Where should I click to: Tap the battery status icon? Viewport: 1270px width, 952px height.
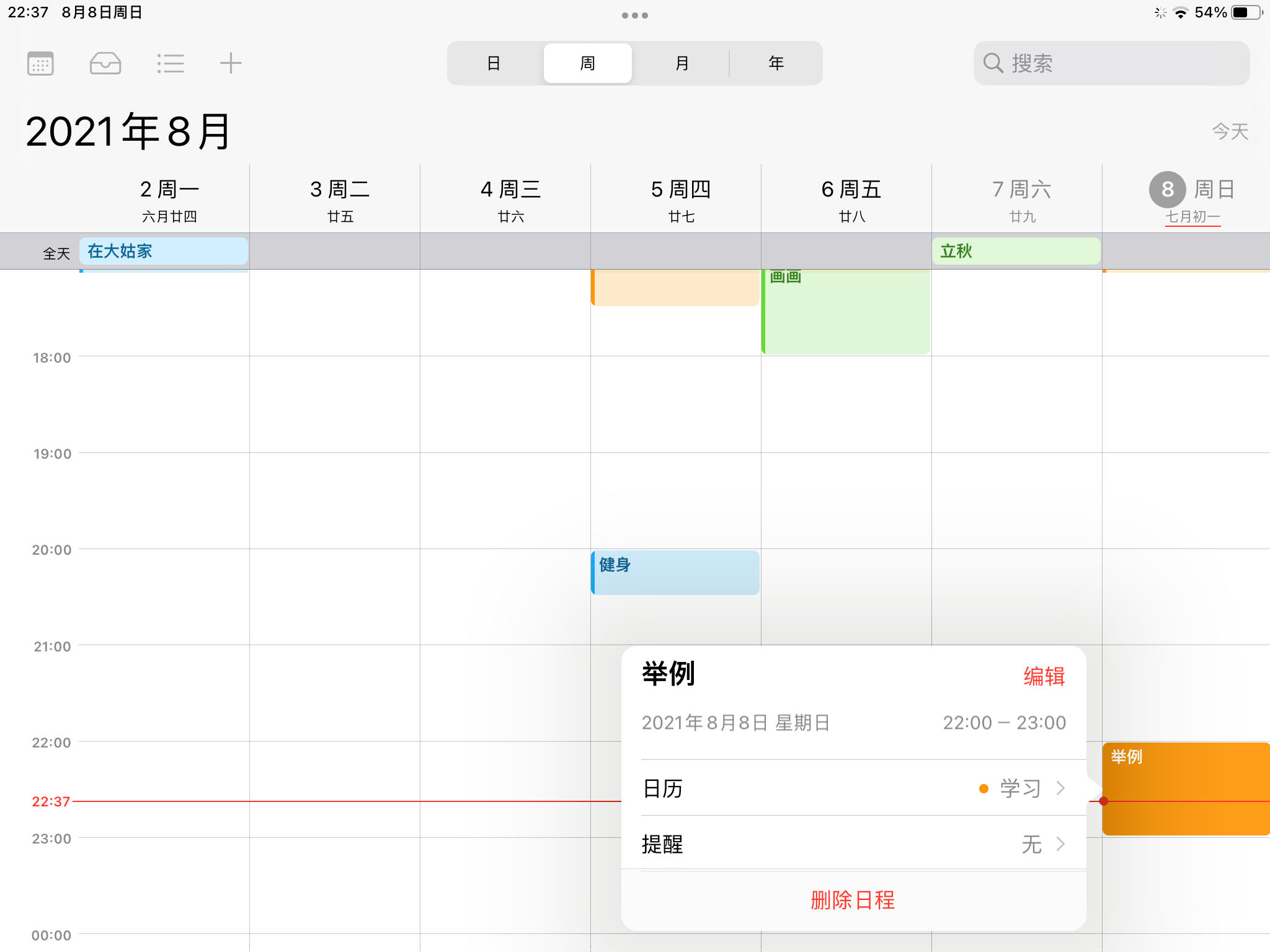(1246, 12)
